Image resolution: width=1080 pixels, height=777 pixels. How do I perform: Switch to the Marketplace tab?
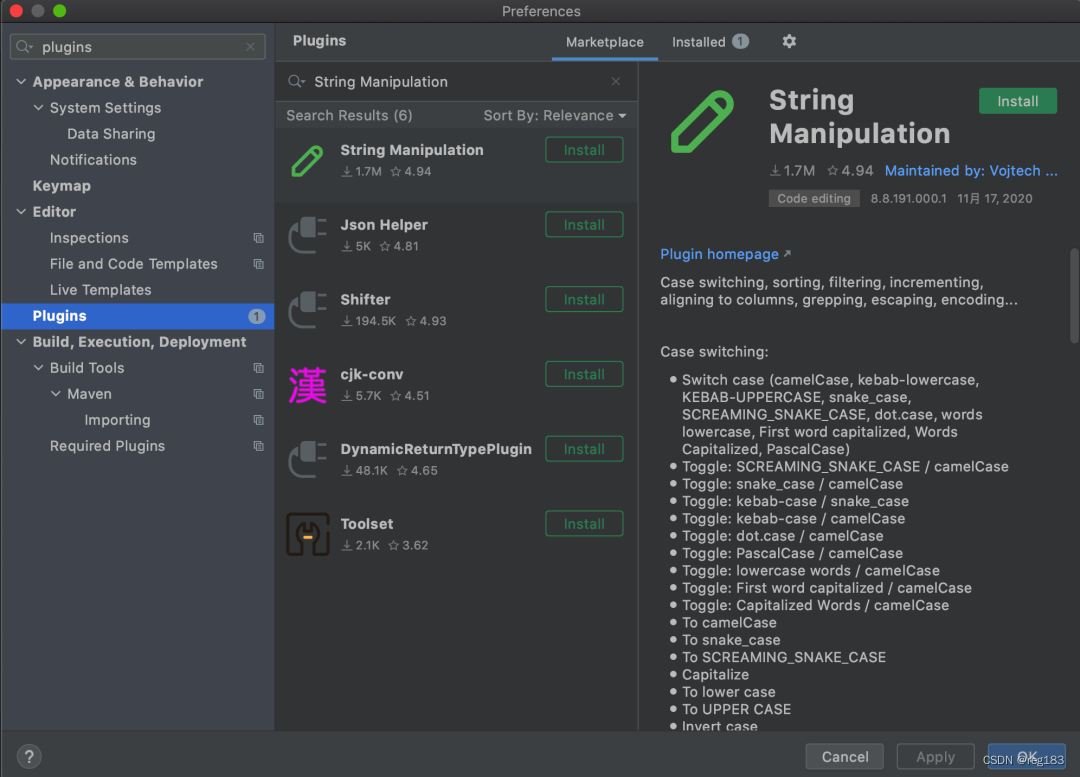click(604, 42)
